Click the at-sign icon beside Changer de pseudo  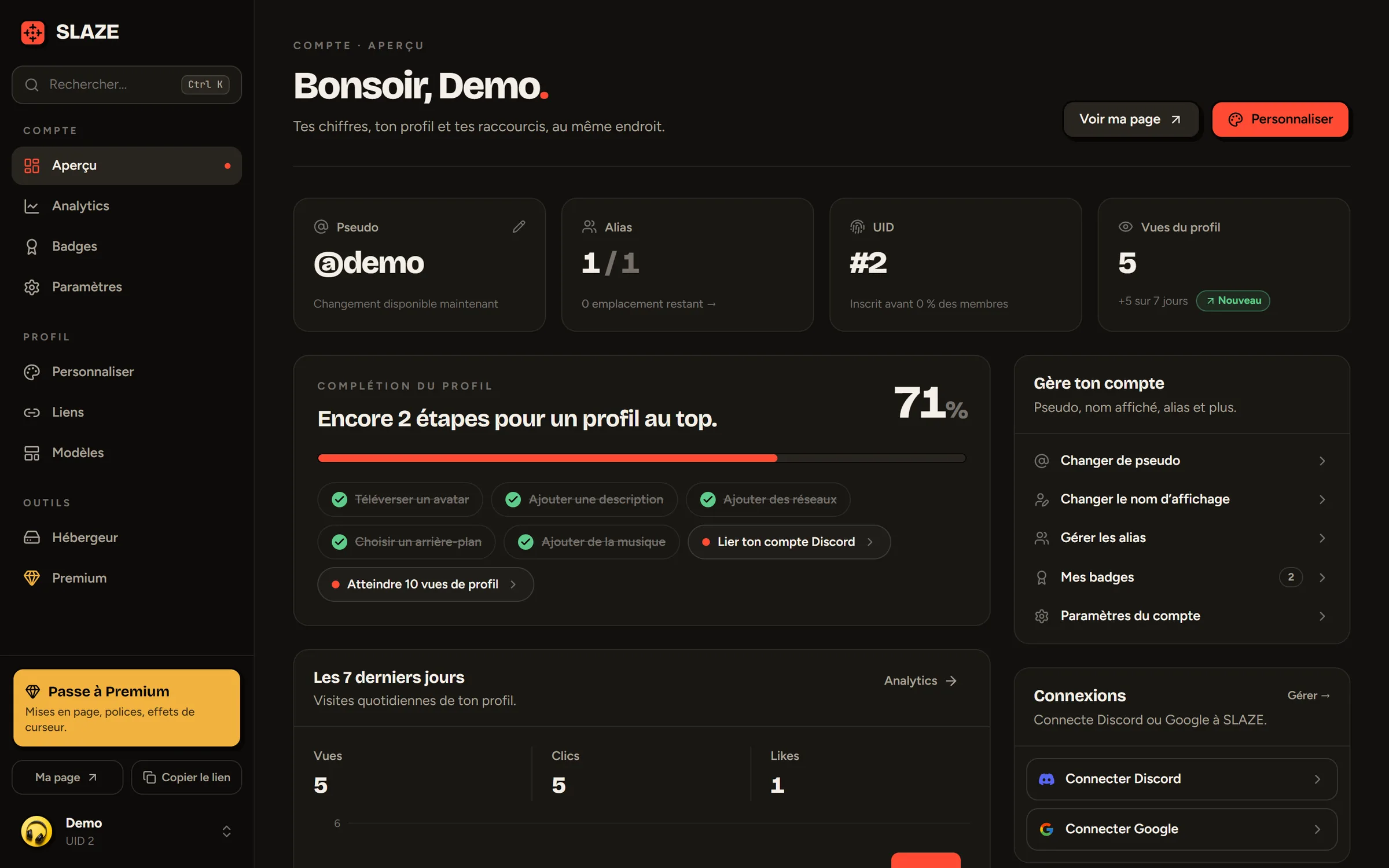[1042, 461]
